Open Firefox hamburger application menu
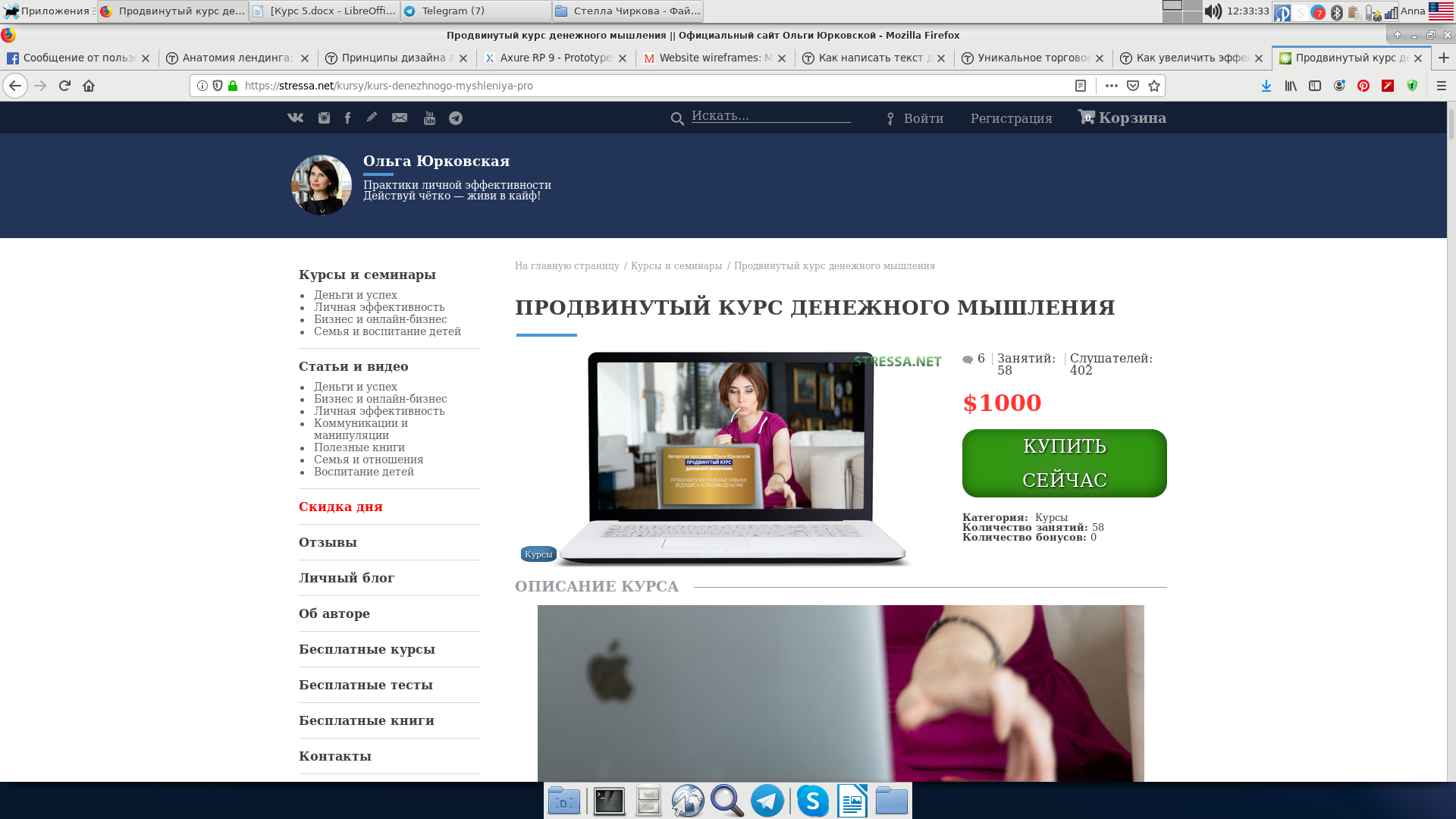 (1442, 86)
